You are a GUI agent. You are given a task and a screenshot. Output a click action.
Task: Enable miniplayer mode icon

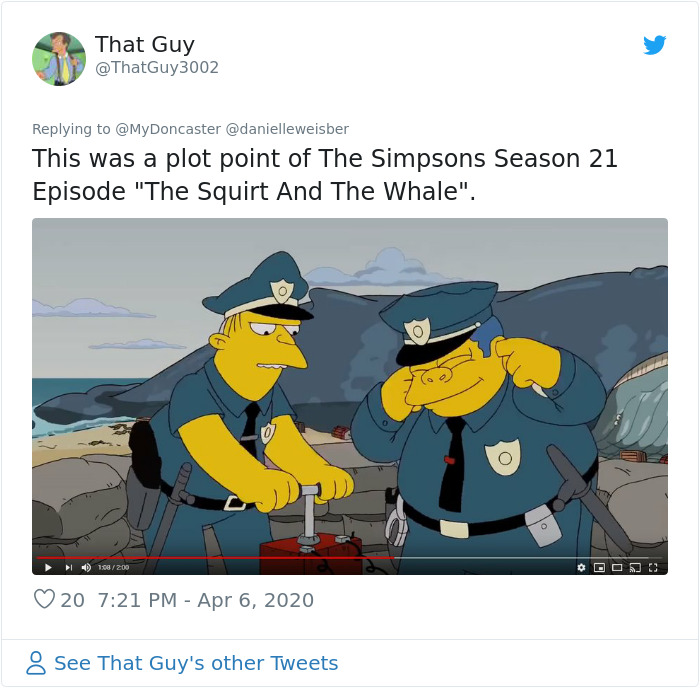599,567
